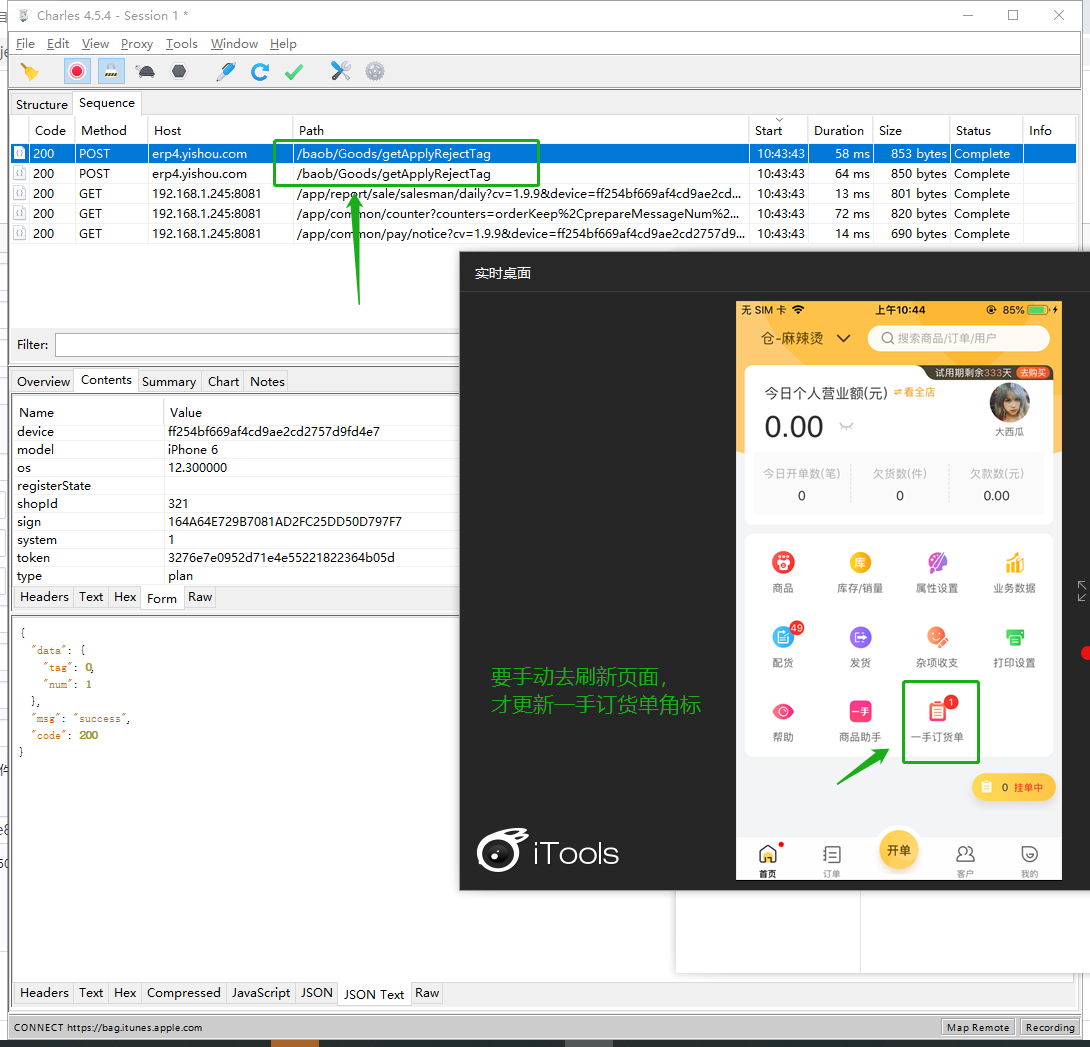
Task: Click the 看全店 link
Action: tap(915, 392)
